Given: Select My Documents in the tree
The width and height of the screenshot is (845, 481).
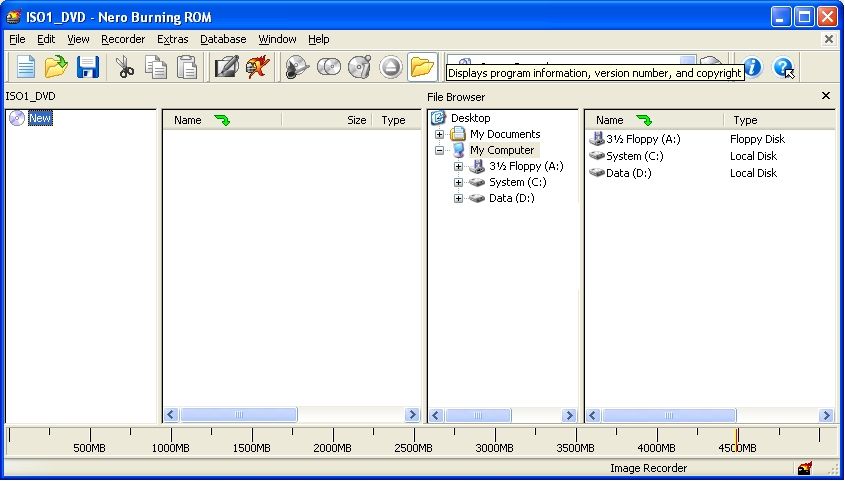Looking at the screenshot, I should tap(505, 134).
